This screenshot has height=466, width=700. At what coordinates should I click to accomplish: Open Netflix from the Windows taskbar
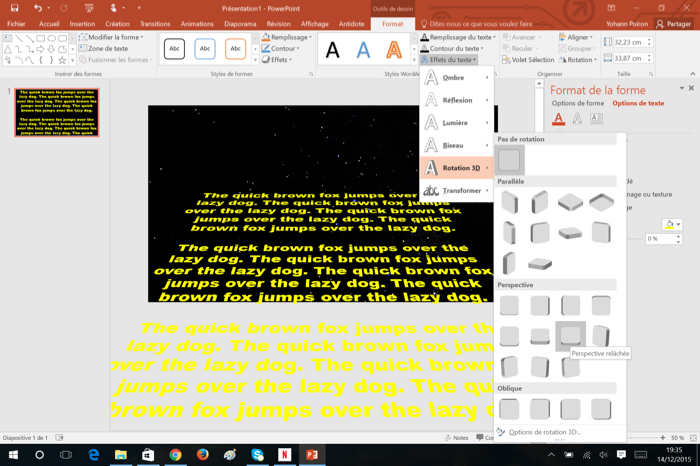pyautogui.click(x=284, y=455)
